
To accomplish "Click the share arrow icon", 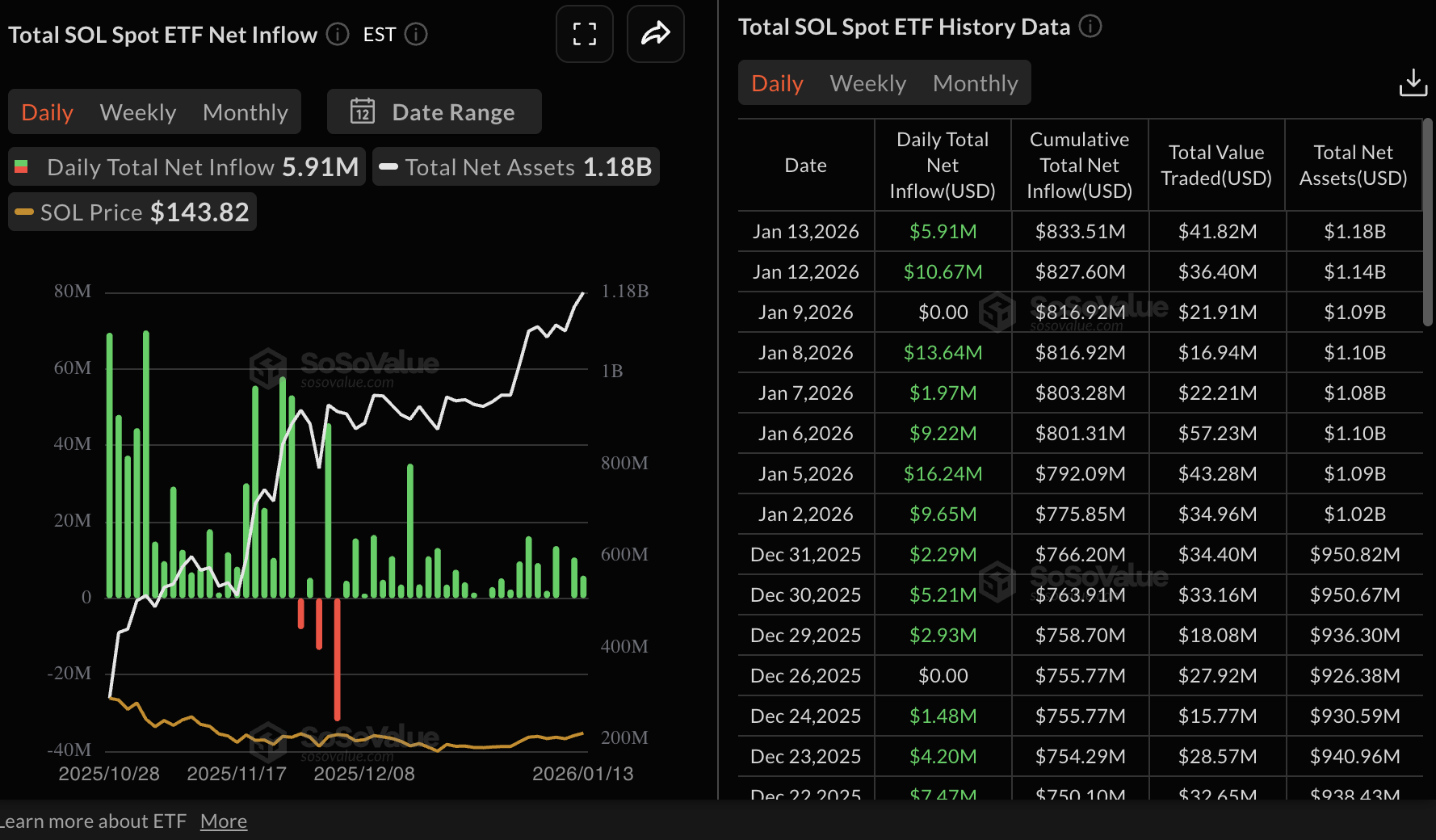I will [x=655, y=34].
